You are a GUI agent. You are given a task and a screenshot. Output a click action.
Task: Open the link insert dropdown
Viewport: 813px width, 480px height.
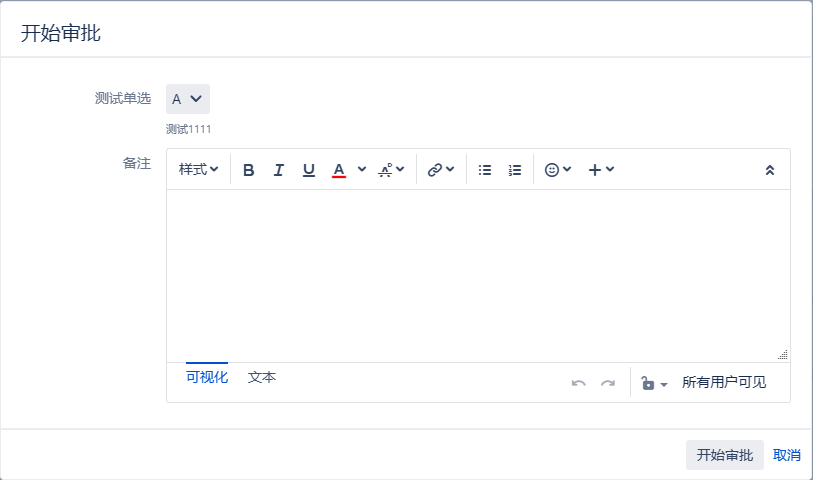tap(441, 170)
